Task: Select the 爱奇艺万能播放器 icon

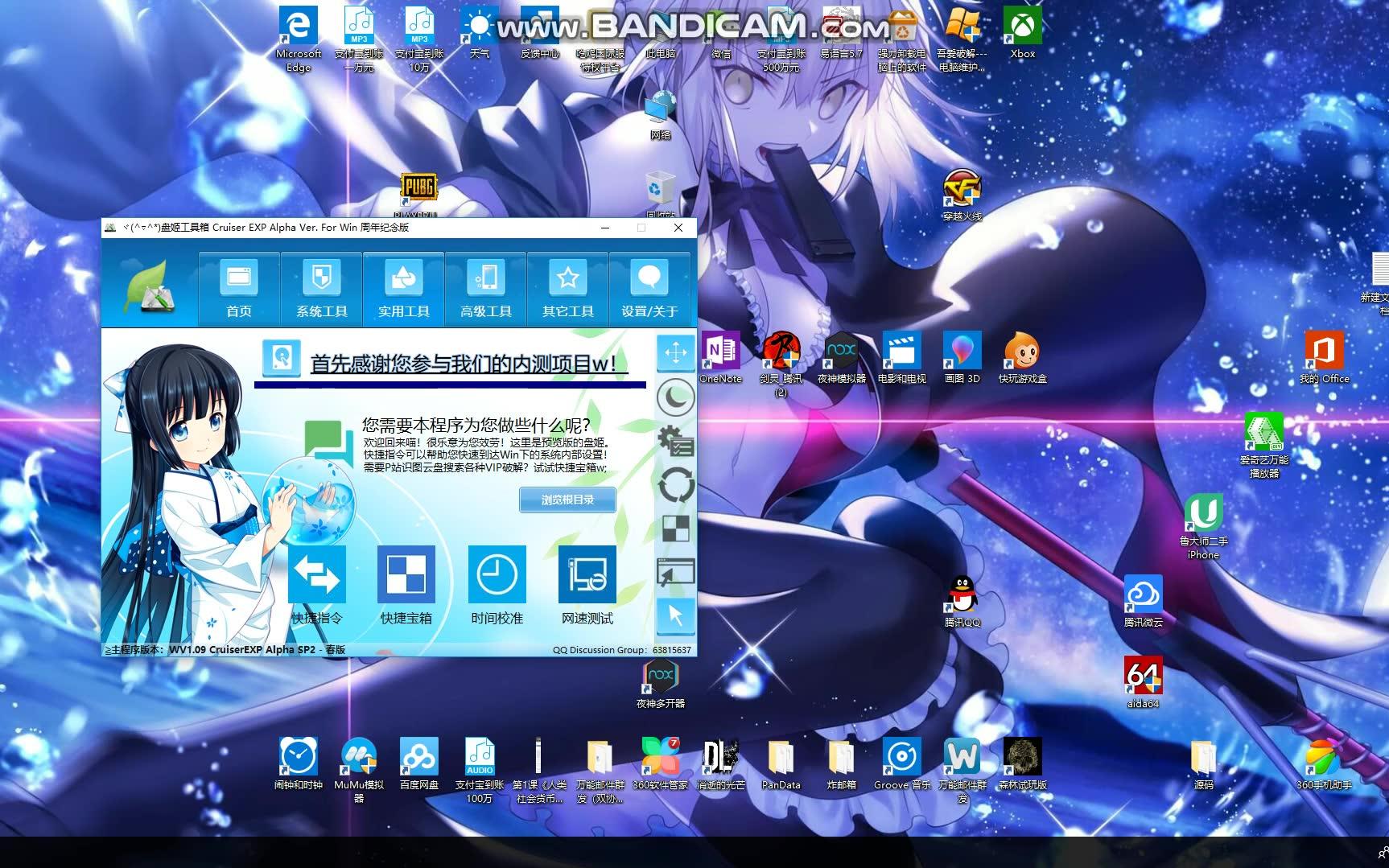Action: [1264, 446]
